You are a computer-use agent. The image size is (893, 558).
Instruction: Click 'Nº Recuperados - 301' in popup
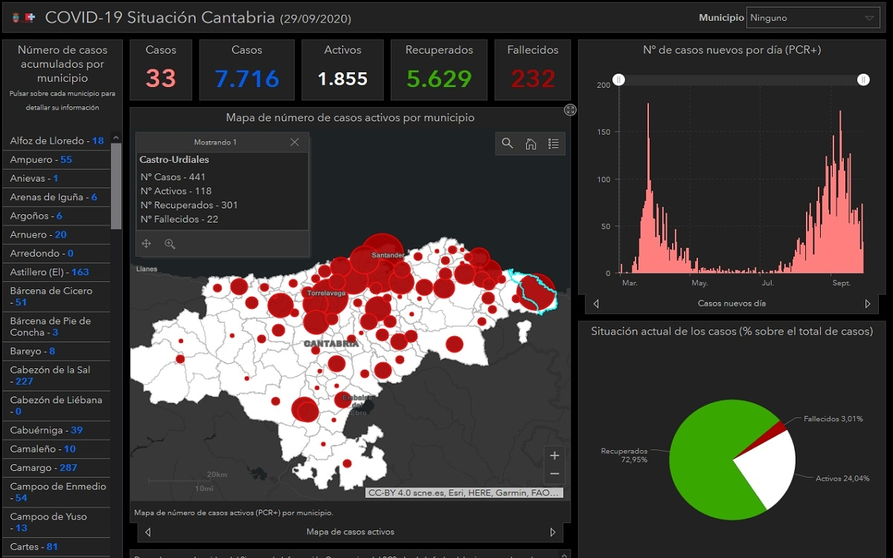(189, 205)
